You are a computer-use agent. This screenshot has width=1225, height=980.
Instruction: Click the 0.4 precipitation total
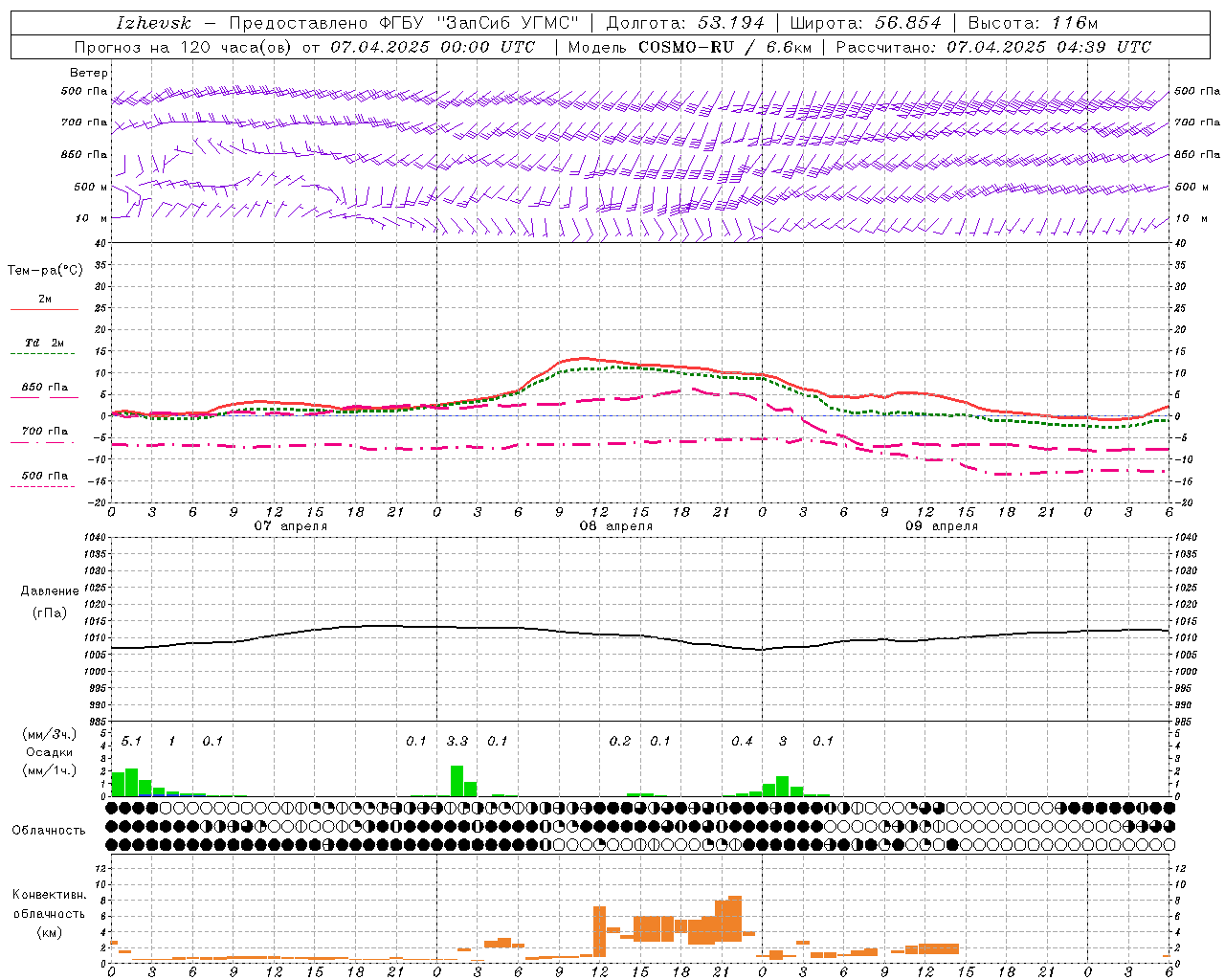pos(742,741)
